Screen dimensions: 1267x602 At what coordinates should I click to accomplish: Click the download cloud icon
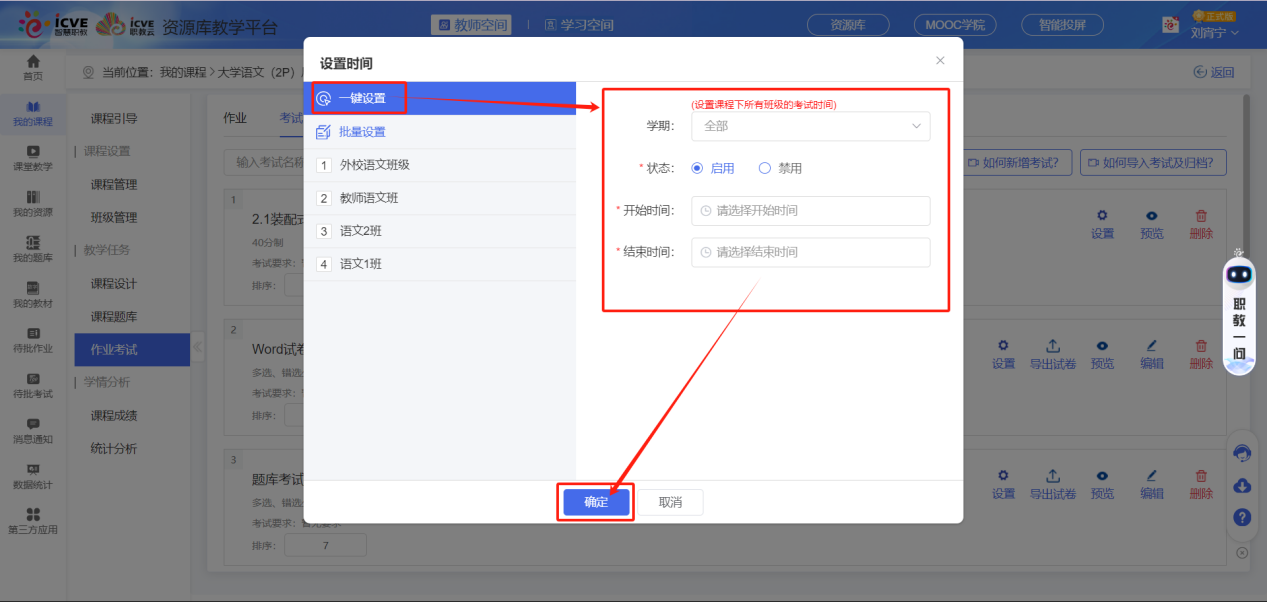[x=1241, y=485]
